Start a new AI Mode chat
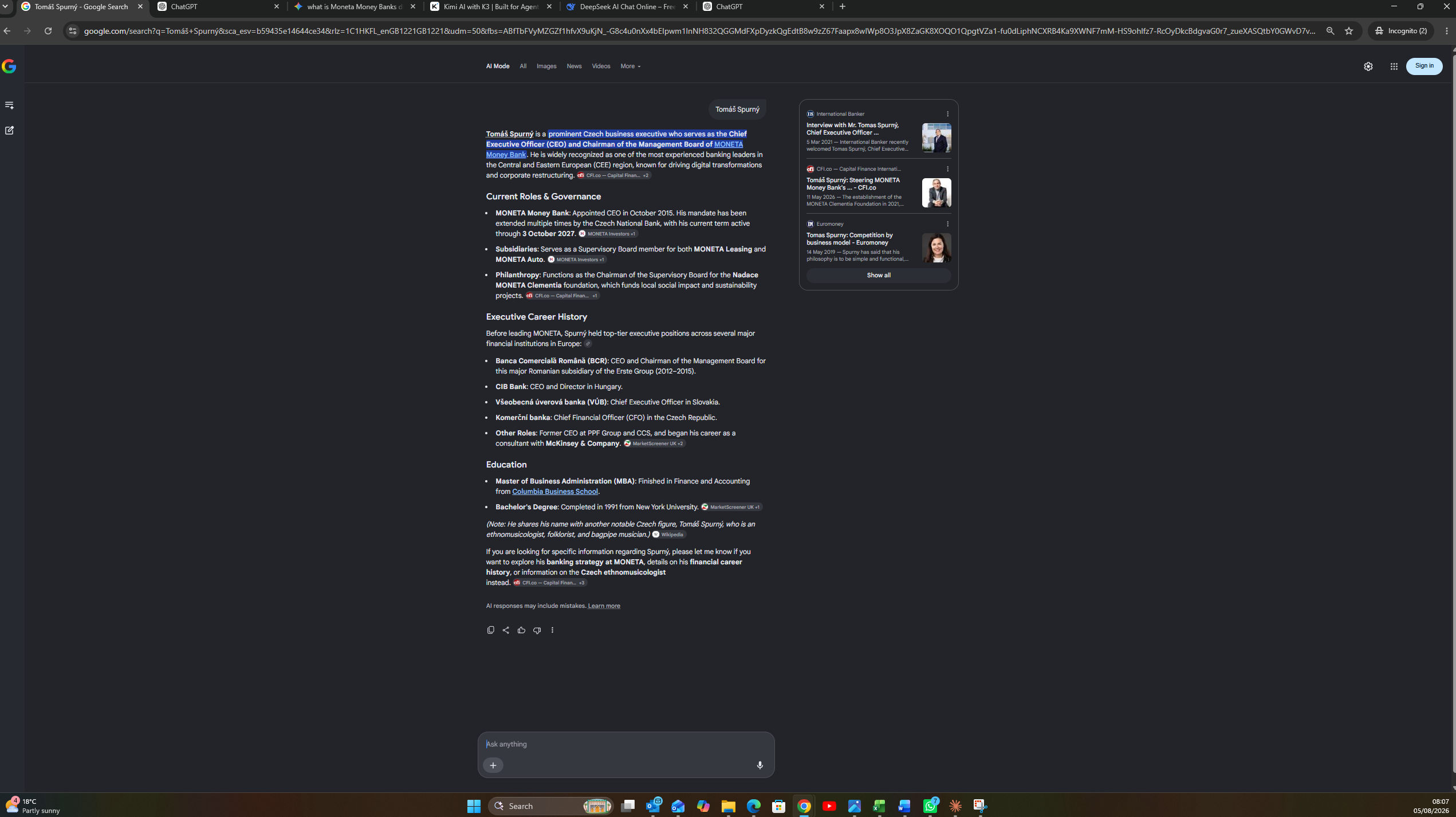Screen dimensions: 1456x817 pos(9,131)
